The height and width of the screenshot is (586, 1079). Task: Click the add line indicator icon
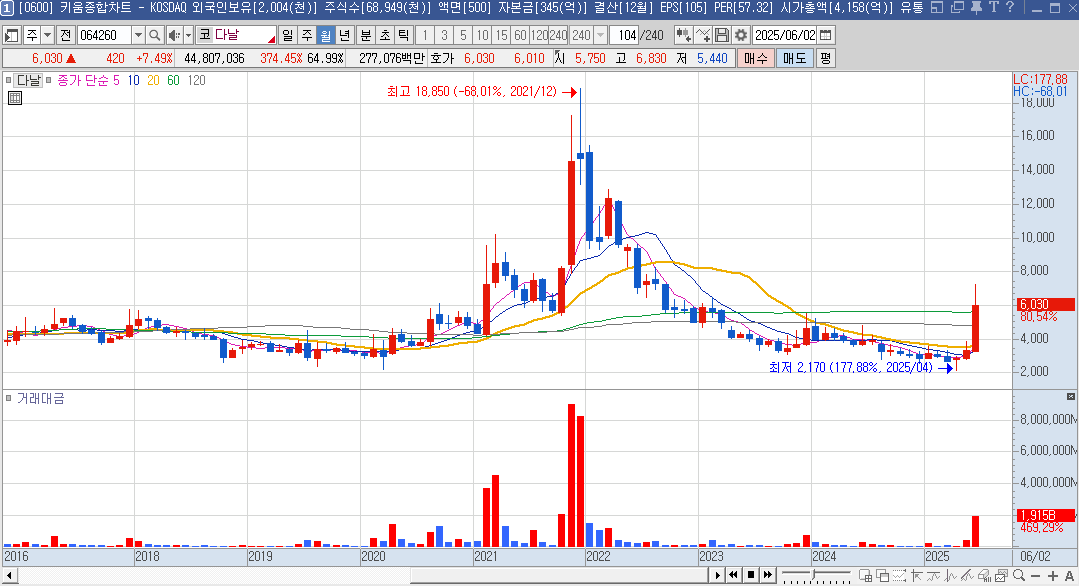click(703, 35)
